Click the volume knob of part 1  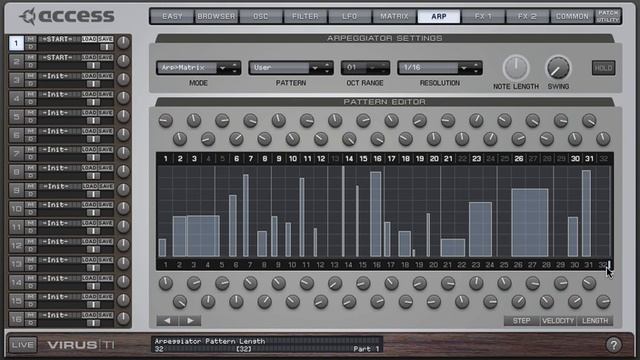(123, 42)
